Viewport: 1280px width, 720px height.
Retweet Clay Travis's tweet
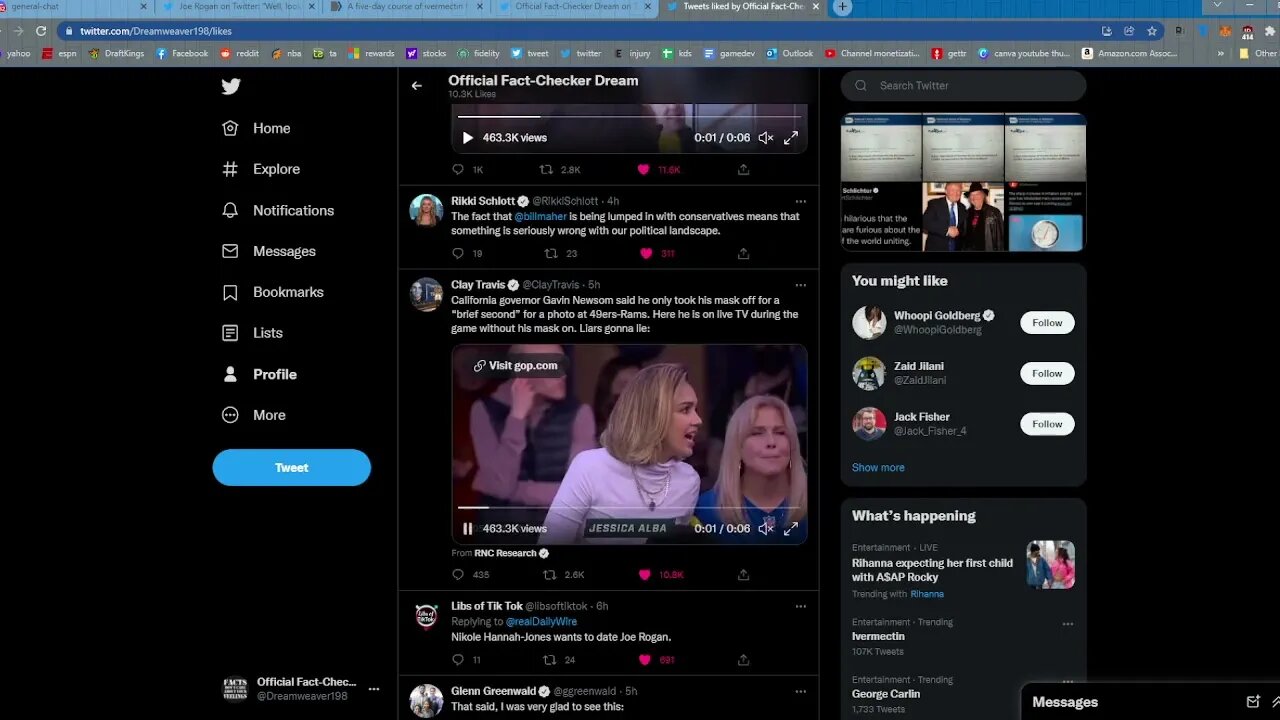(550, 575)
